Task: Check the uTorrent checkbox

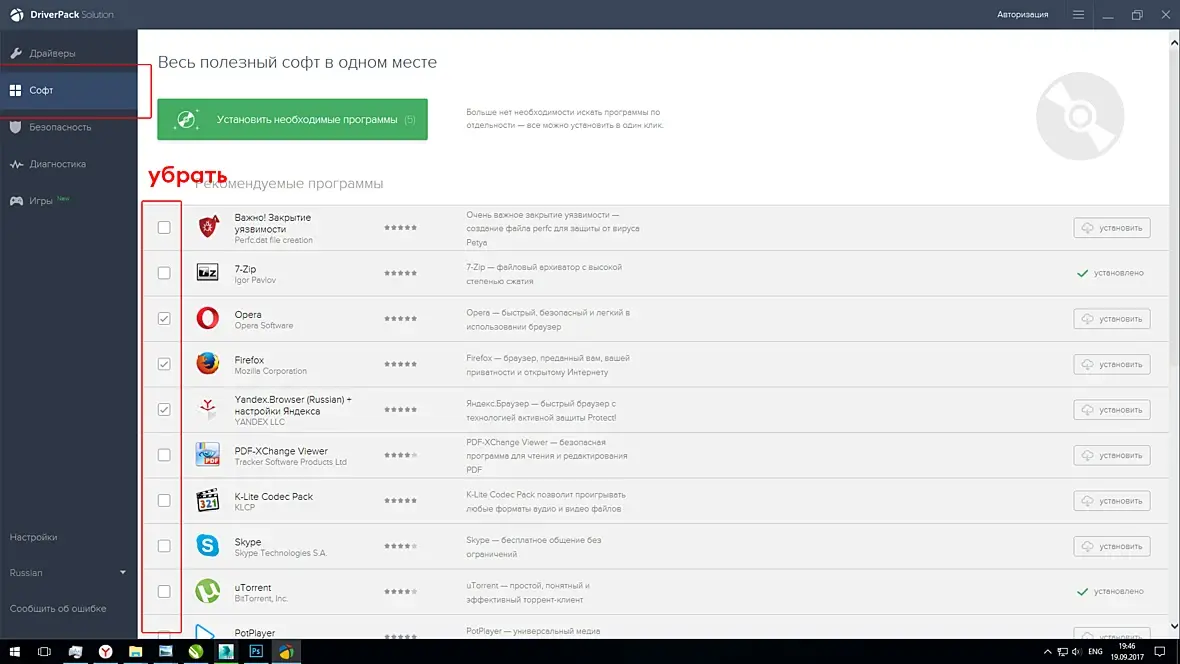Action: coord(164,592)
